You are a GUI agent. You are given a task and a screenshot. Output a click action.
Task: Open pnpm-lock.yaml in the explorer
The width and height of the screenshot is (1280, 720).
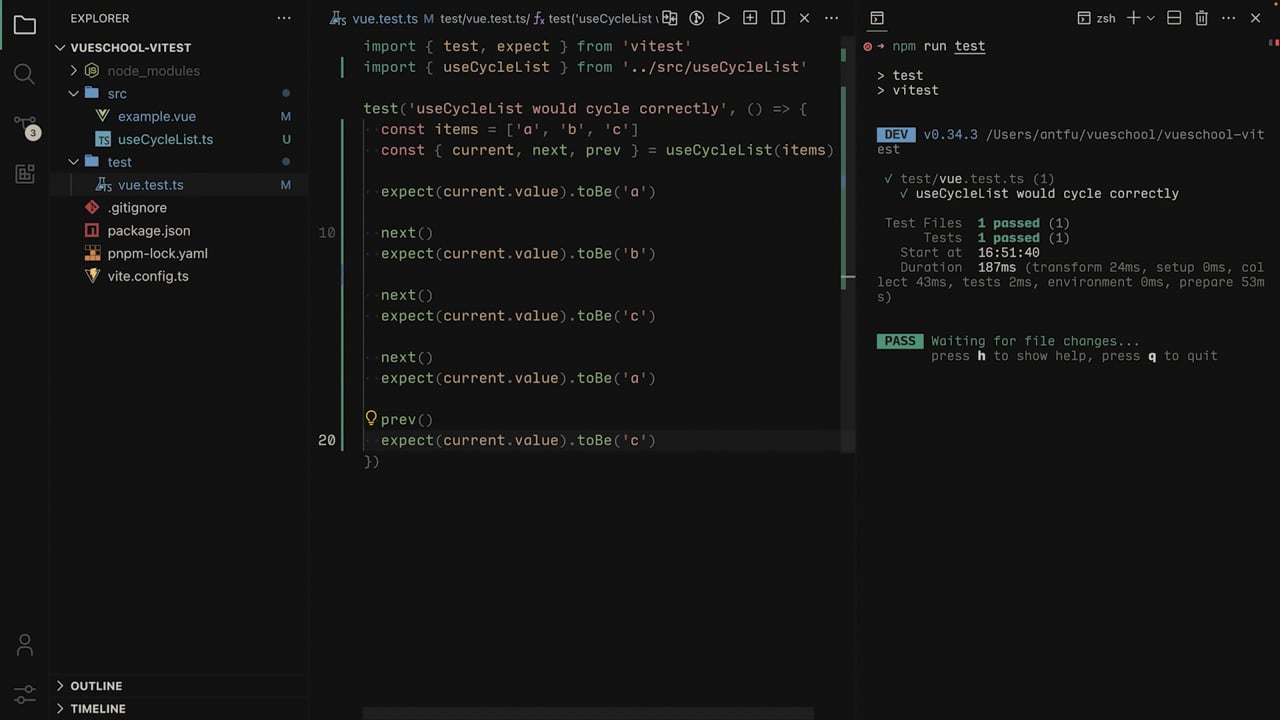point(157,253)
